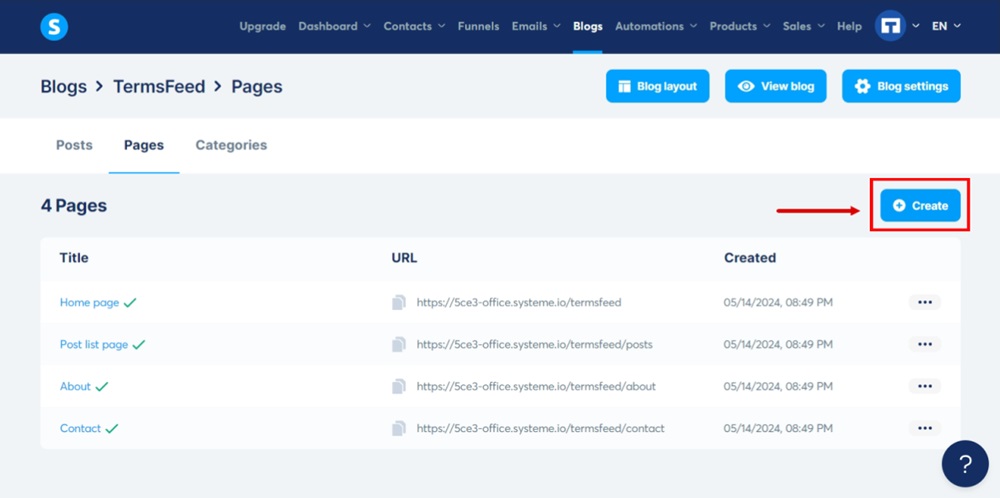
Task: Expand the Dashboard dropdown menu
Action: (335, 26)
